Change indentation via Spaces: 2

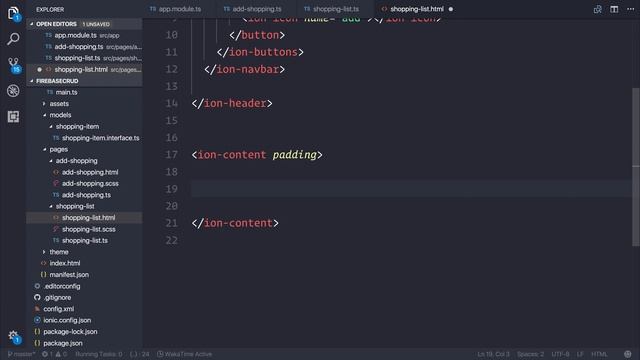click(x=530, y=354)
